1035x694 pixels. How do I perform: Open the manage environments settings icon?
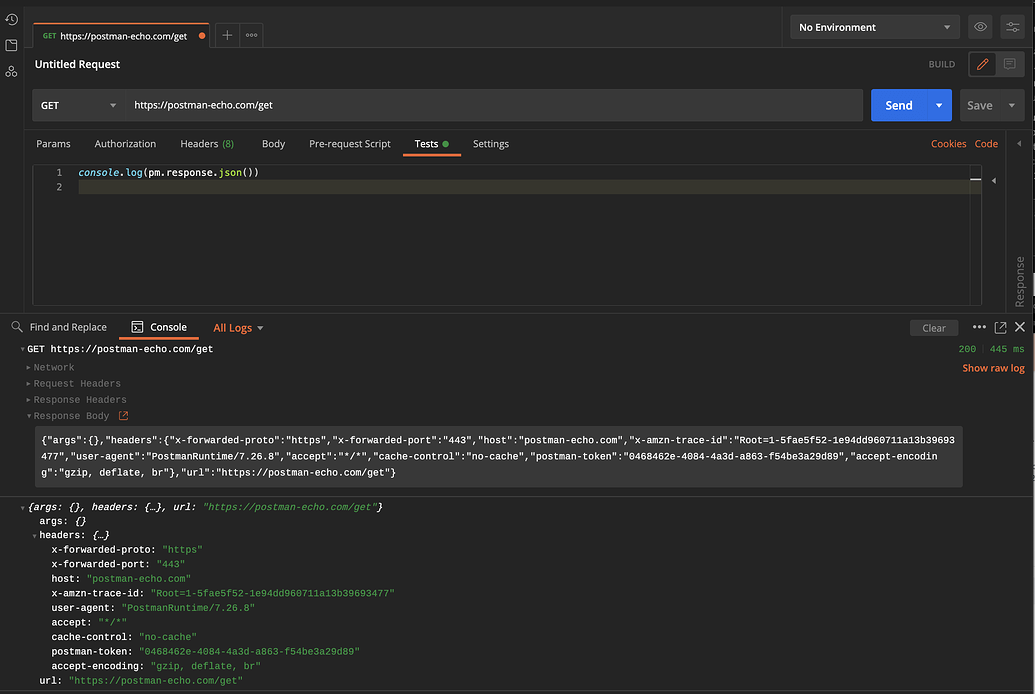[x=1013, y=27]
